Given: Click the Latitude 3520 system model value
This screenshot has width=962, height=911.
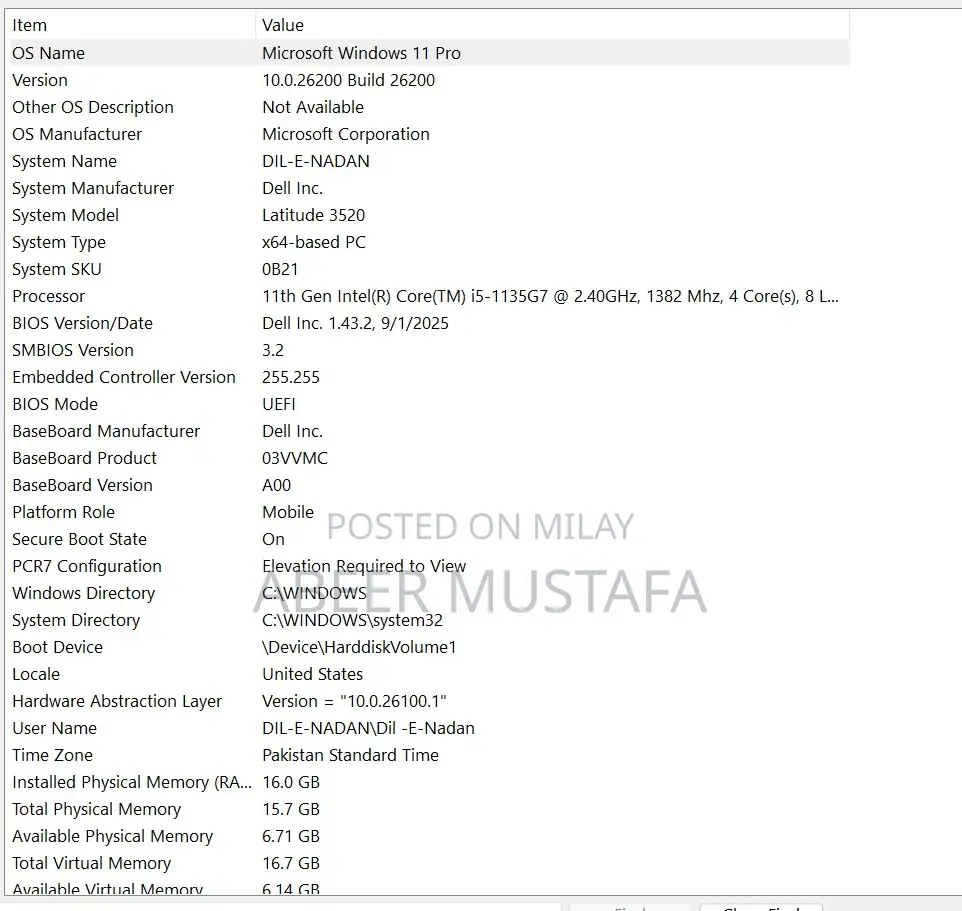Looking at the screenshot, I should coord(313,215).
